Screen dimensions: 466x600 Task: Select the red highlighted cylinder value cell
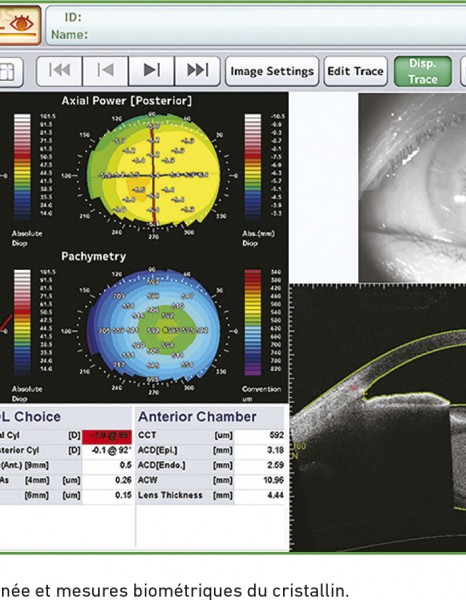(x=107, y=435)
